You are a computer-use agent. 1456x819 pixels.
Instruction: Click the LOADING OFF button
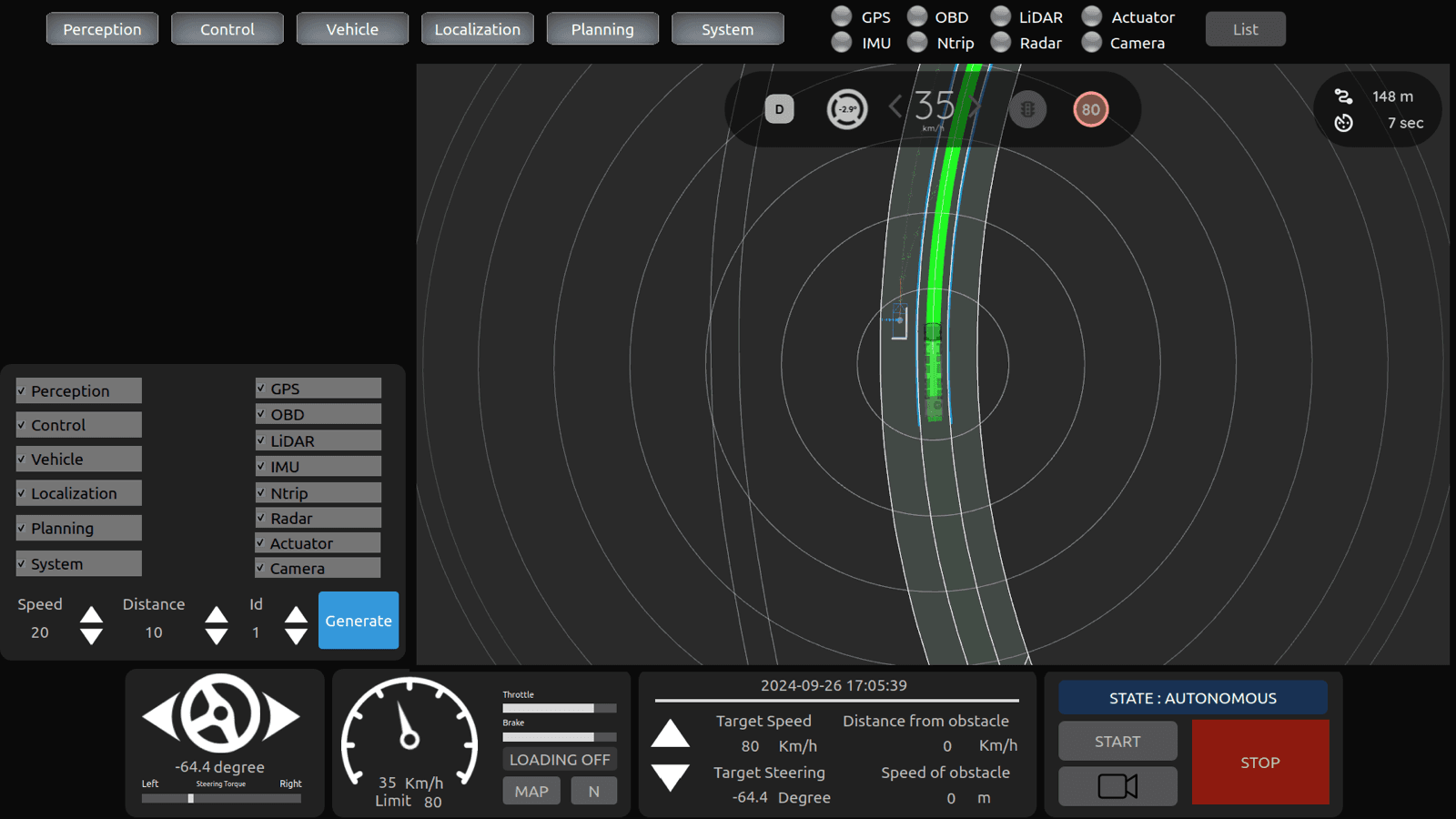[560, 760]
